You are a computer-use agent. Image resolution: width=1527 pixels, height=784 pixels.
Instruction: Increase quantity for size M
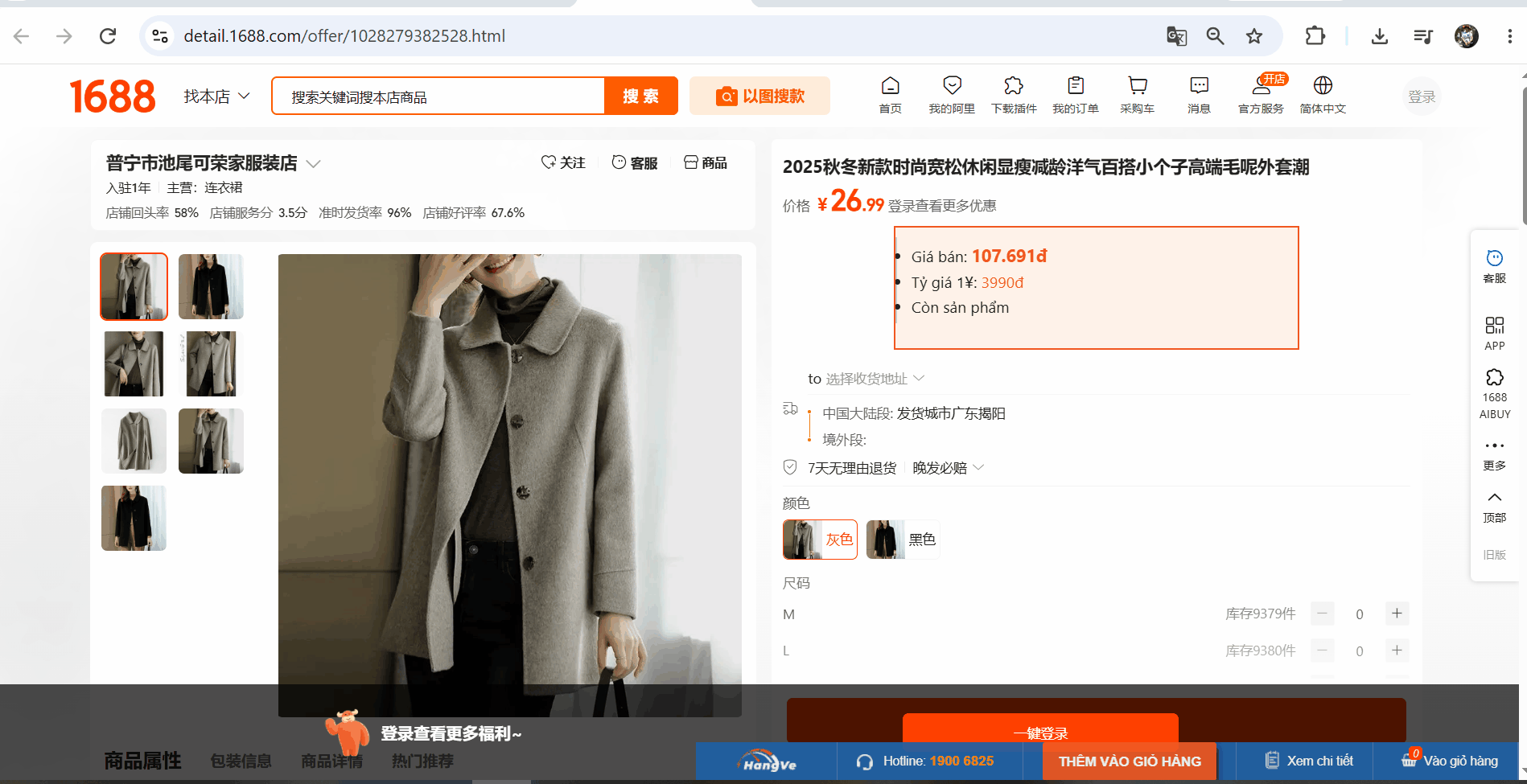coord(1397,614)
